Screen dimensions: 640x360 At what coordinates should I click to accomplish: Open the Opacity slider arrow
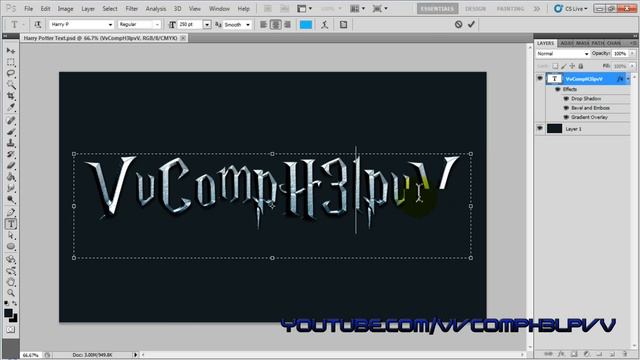632,53
